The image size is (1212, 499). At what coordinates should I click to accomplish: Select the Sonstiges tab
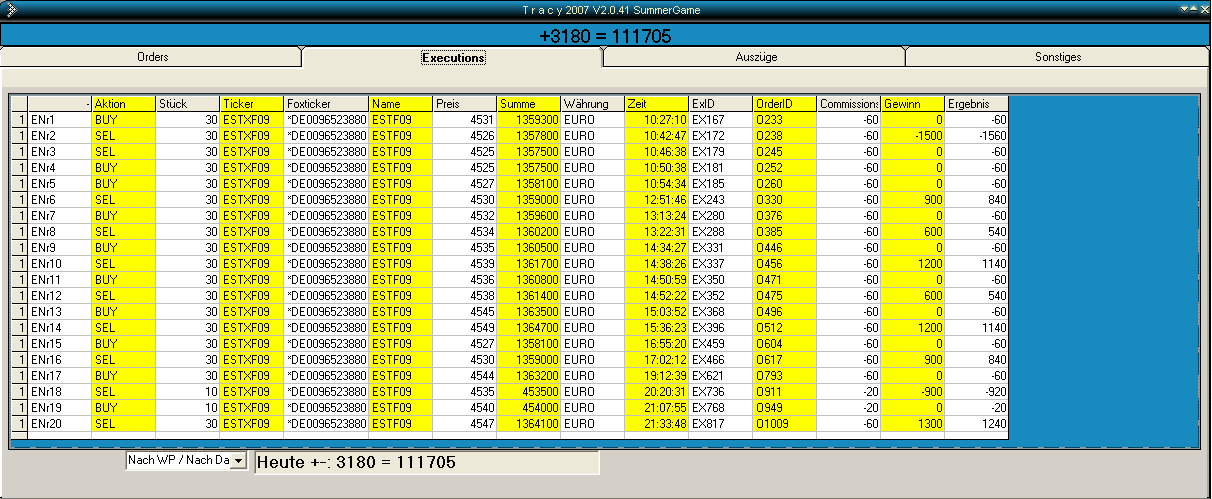[x=1058, y=57]
